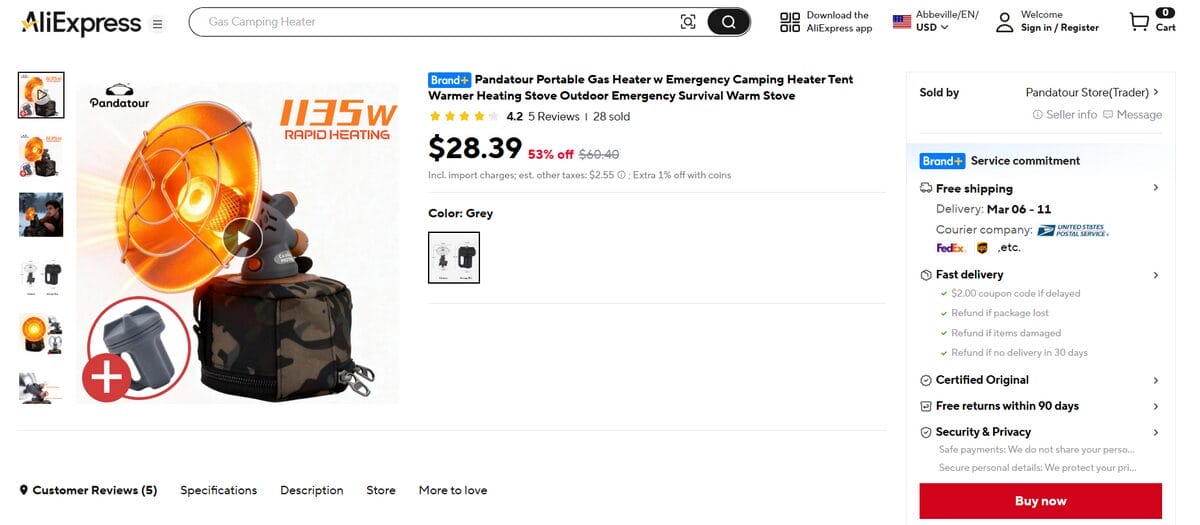Screen dimensions: 1200x525
Task: Expand the Security & Privacy section
Action: coord(1155,432)
